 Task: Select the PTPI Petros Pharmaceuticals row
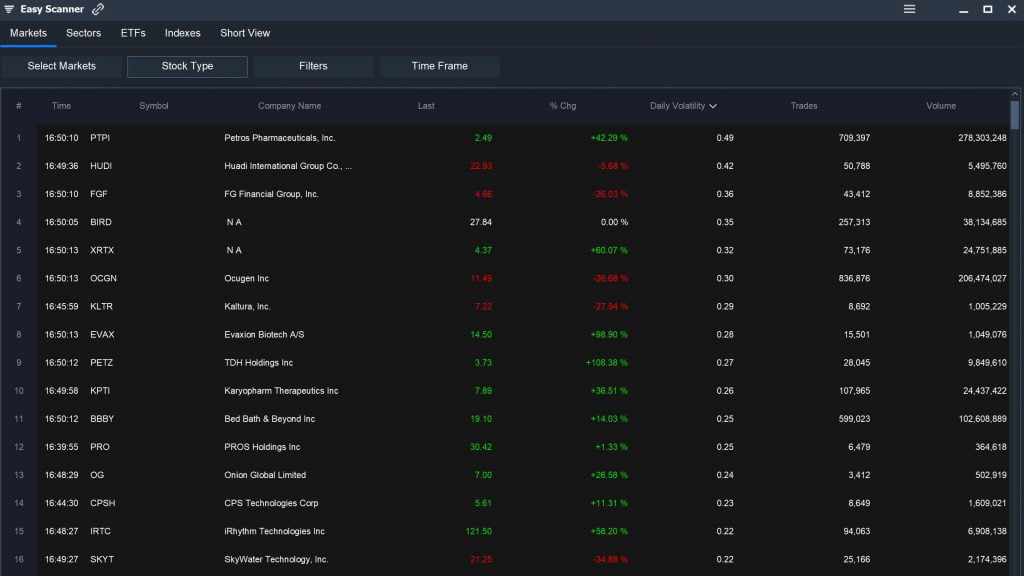400,137
